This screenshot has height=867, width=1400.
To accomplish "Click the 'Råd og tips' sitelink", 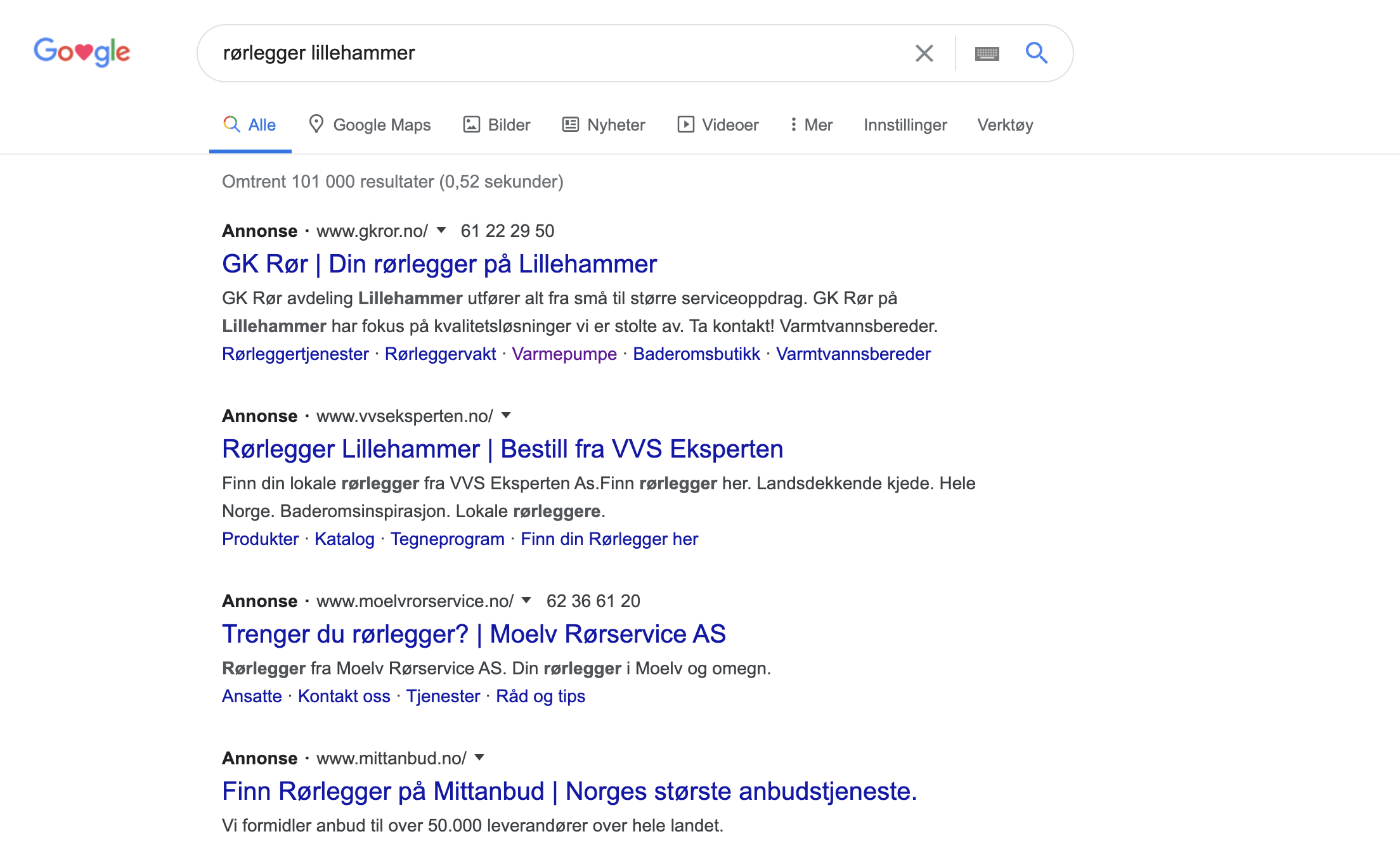I will [540, 697].
